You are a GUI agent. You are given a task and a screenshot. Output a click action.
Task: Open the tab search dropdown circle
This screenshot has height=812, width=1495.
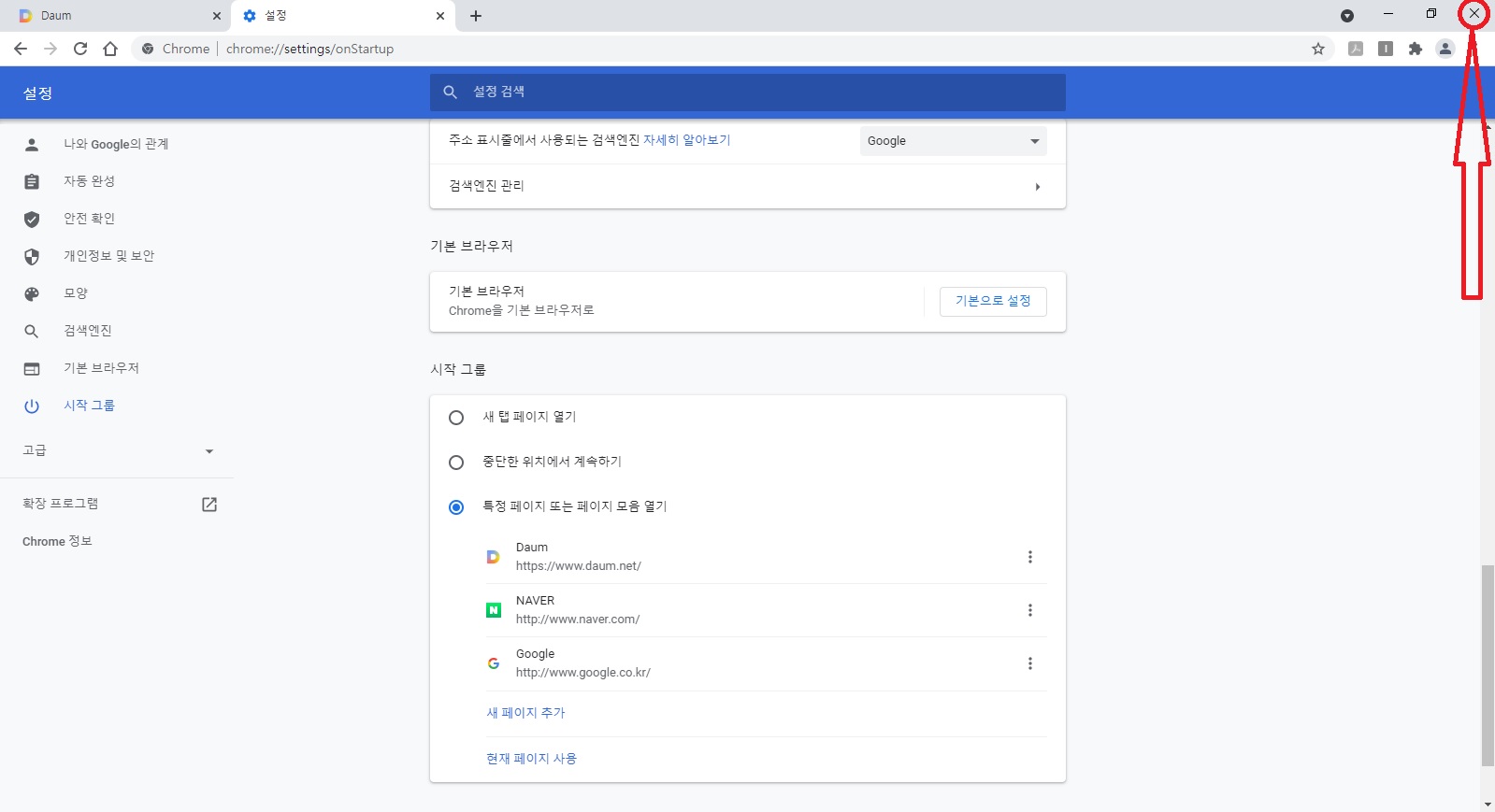click(x=1347, y=16)
